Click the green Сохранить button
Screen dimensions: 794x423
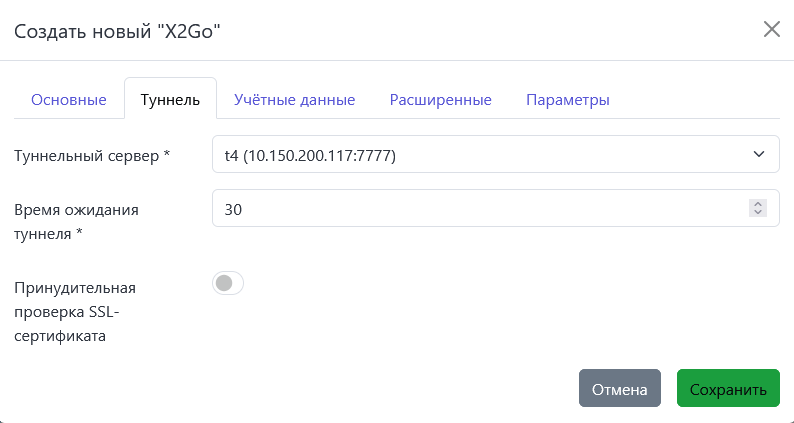(x=728, y=389)
